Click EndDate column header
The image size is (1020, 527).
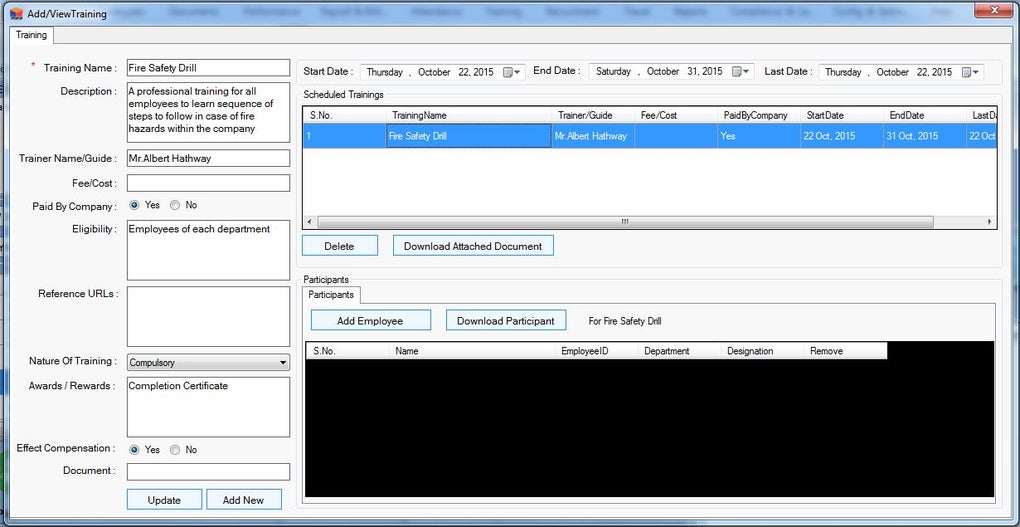[x=926, y=115]
